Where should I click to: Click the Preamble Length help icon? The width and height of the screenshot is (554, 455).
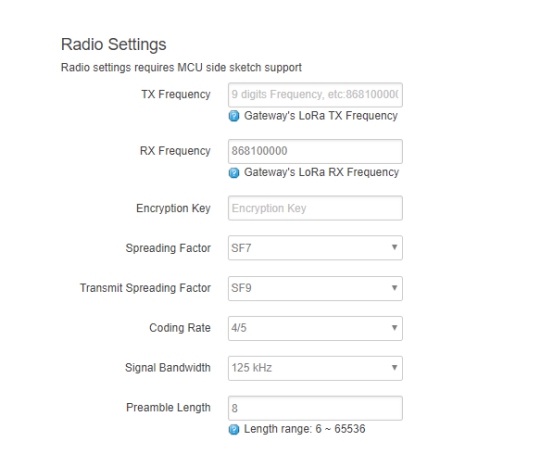pos(234,430)
